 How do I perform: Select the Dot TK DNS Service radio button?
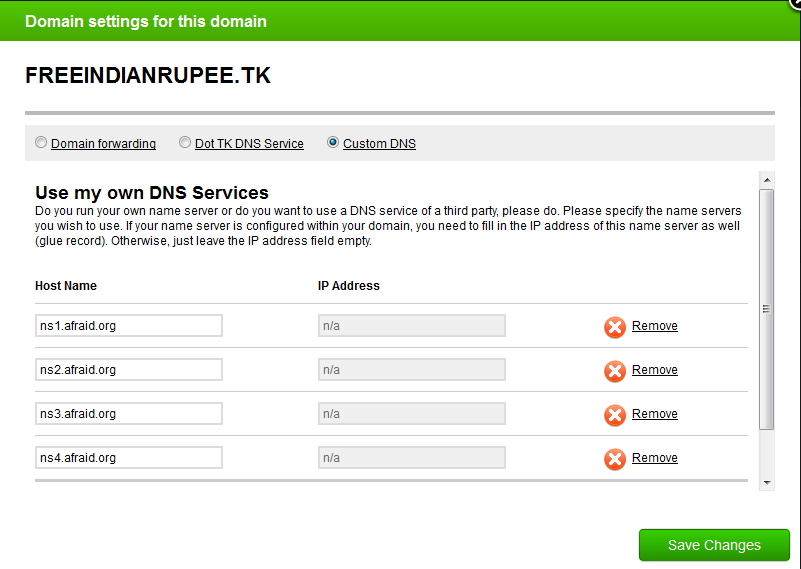tap(185, 143)
